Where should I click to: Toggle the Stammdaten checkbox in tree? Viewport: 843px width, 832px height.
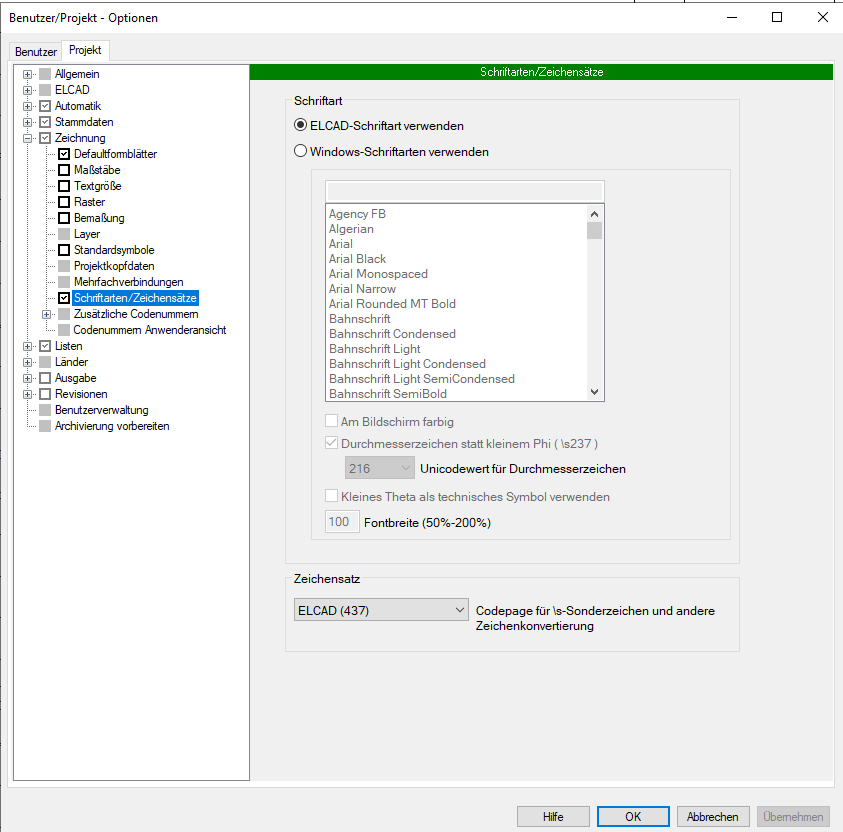click(45, 122)
